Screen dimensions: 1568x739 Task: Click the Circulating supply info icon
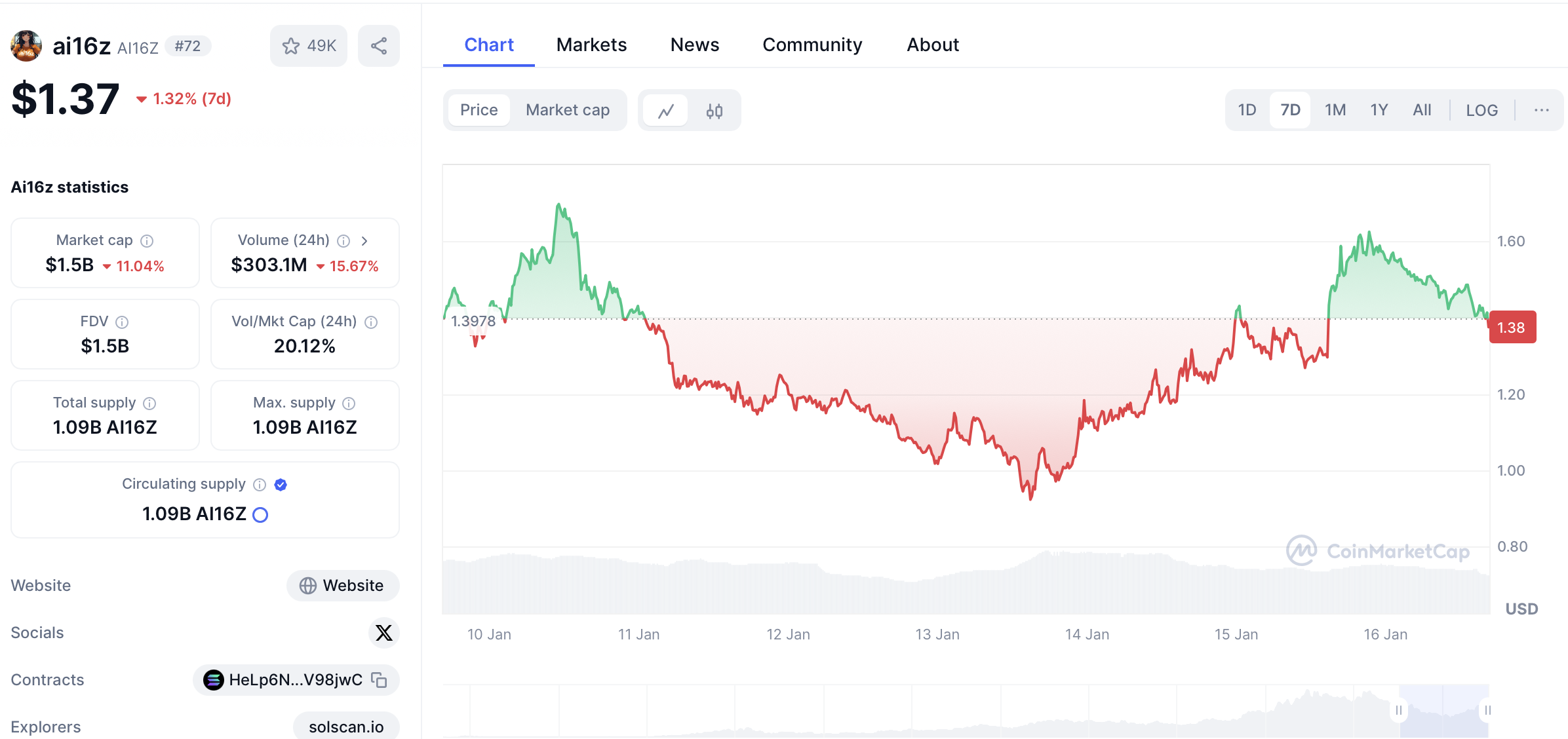coord(260,485)
